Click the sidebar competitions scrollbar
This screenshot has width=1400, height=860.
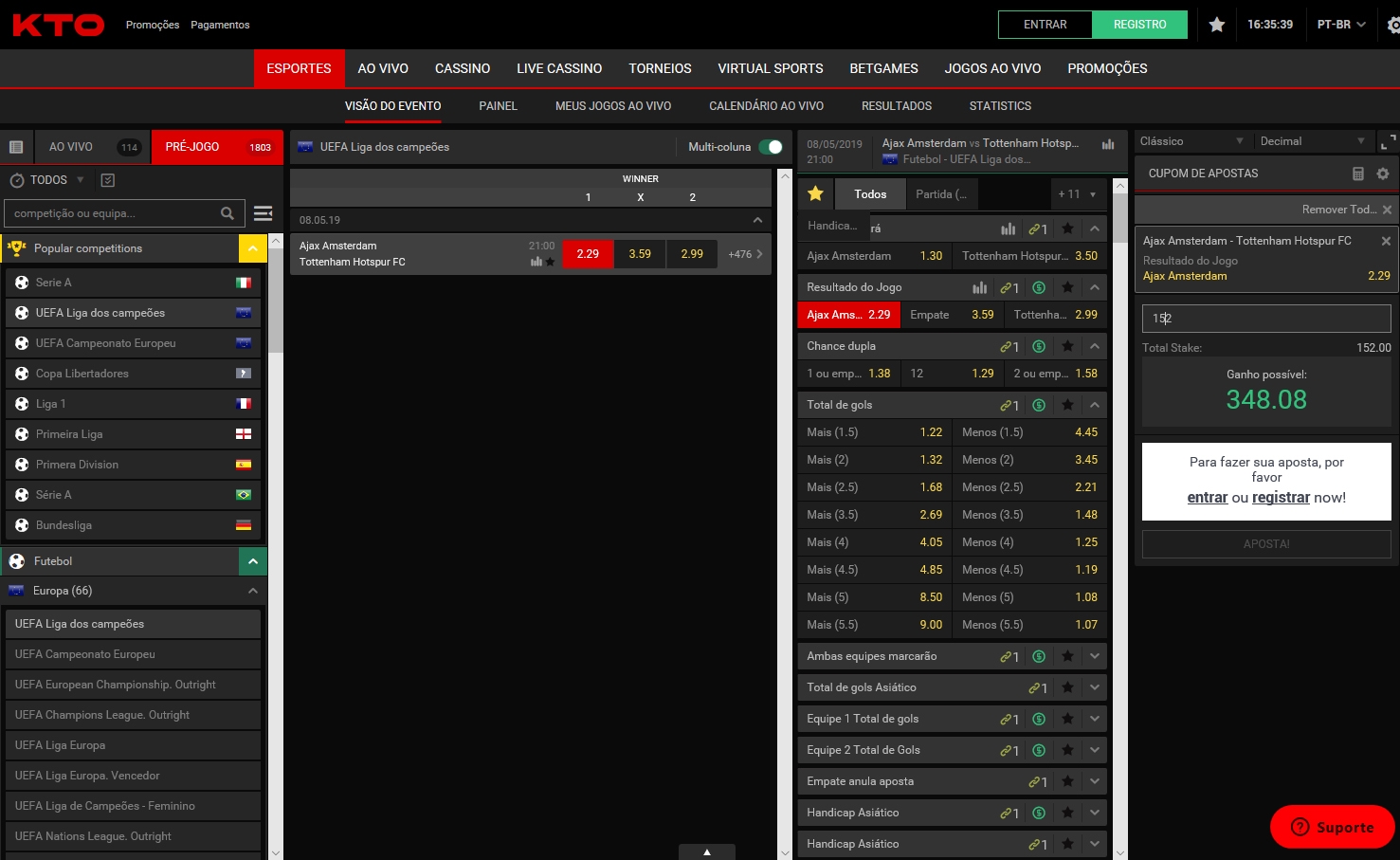276,300
